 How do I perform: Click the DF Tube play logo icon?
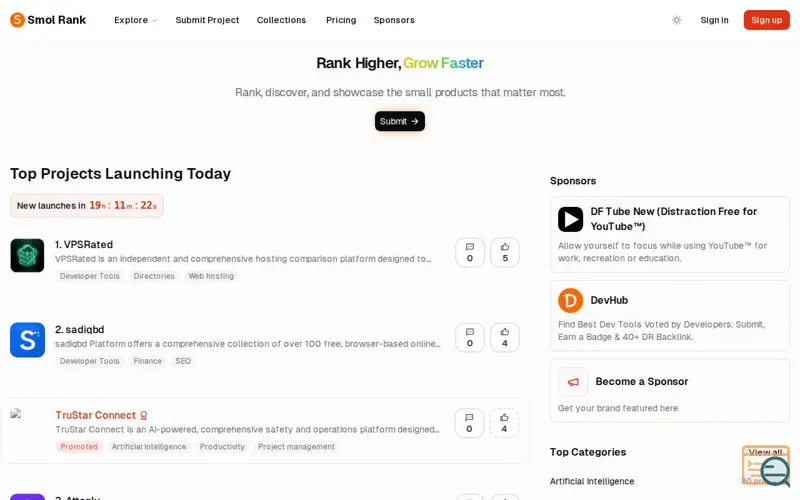570,219
